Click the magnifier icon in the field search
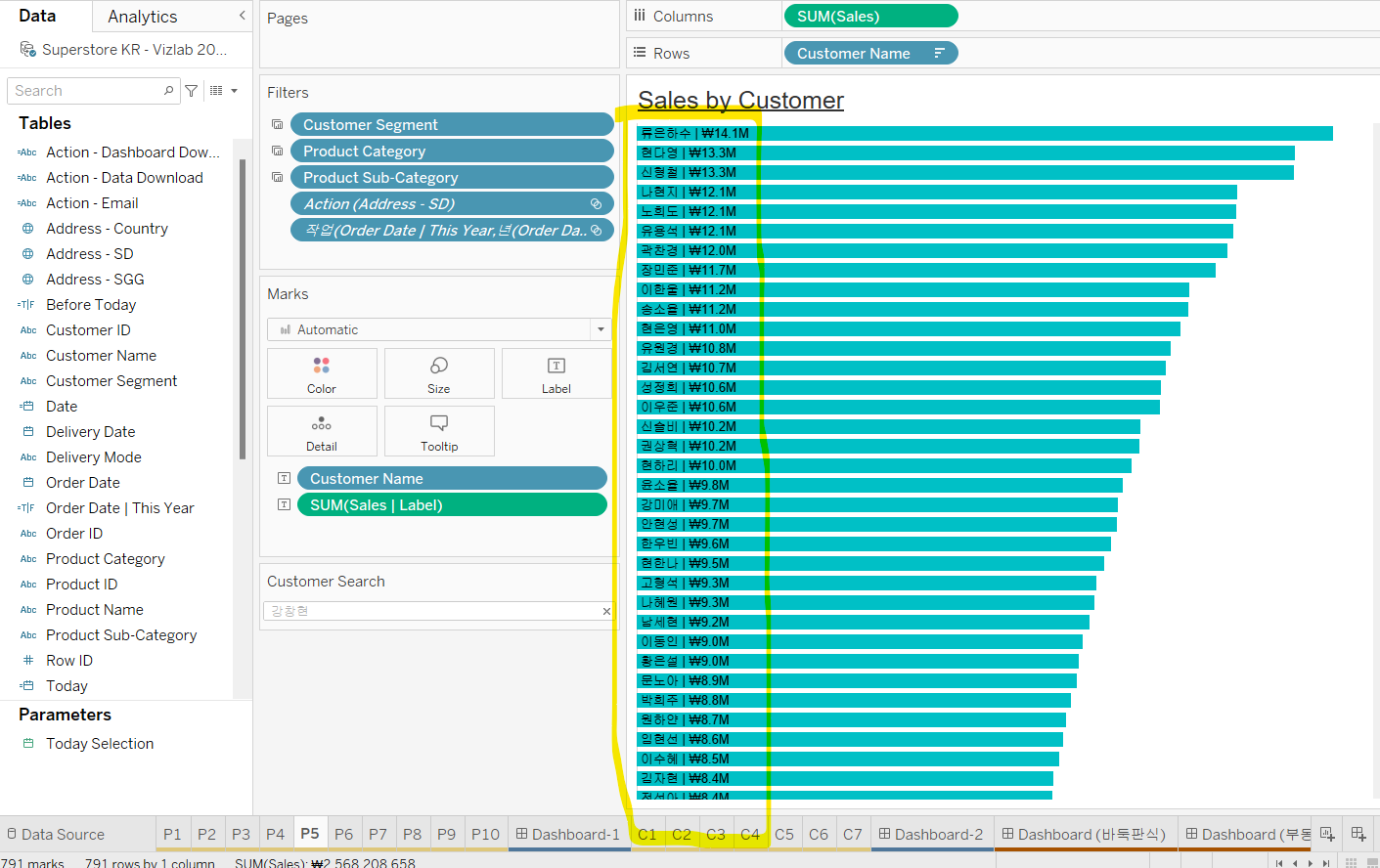The height and width of the screenshot is (868, 1380). pos(168,91)
